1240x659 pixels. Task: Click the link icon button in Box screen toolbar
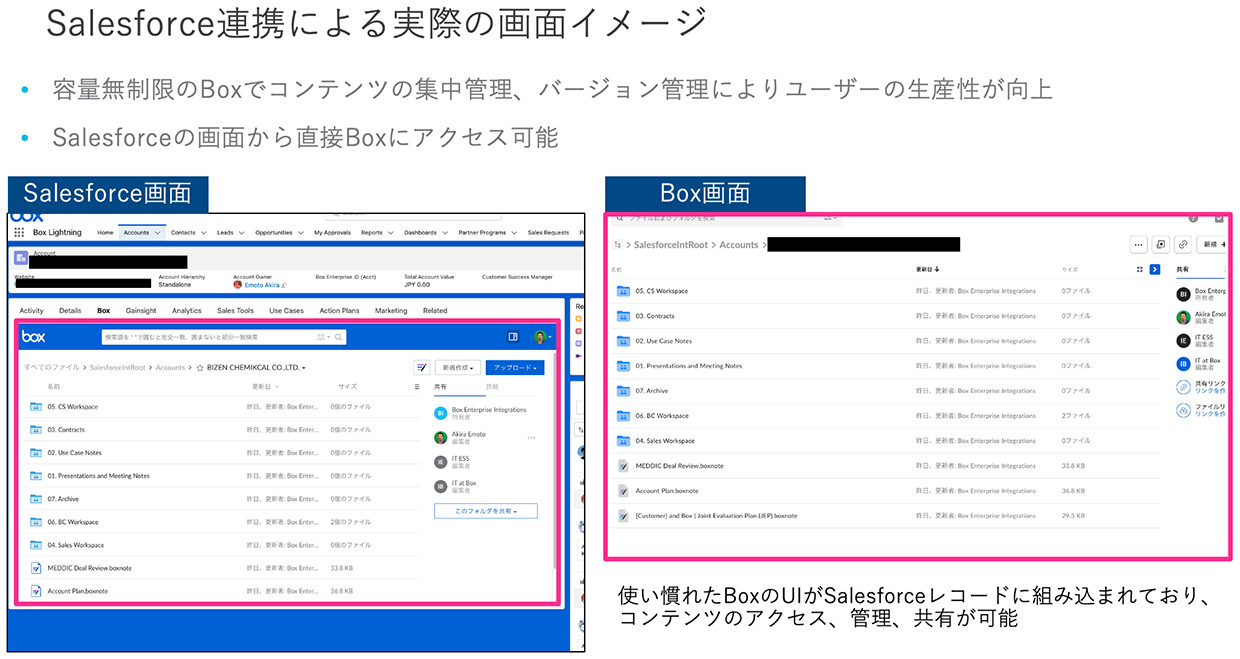1183,244
